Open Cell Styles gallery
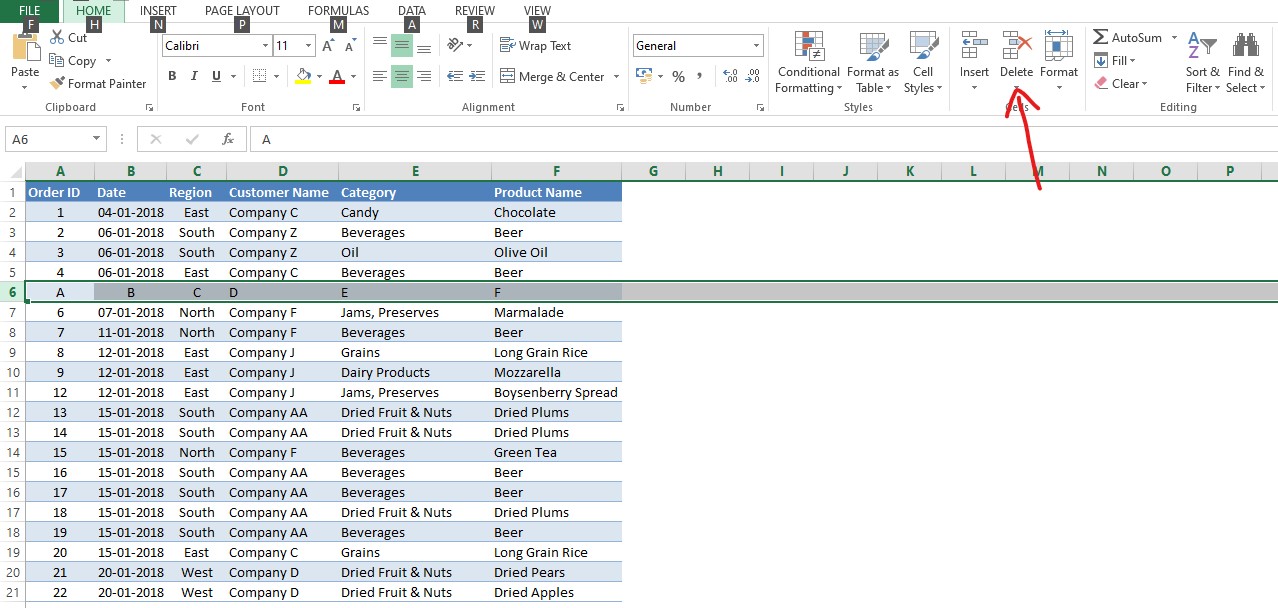 923,63
